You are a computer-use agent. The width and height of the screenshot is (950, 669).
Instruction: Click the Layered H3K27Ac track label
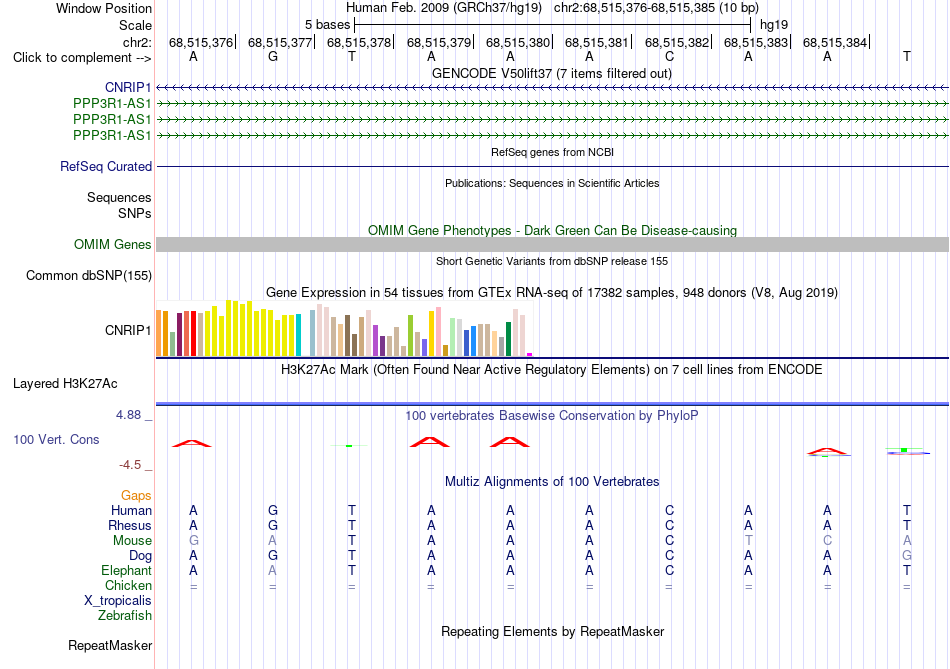pyautogui.click(x=65, y=384)
